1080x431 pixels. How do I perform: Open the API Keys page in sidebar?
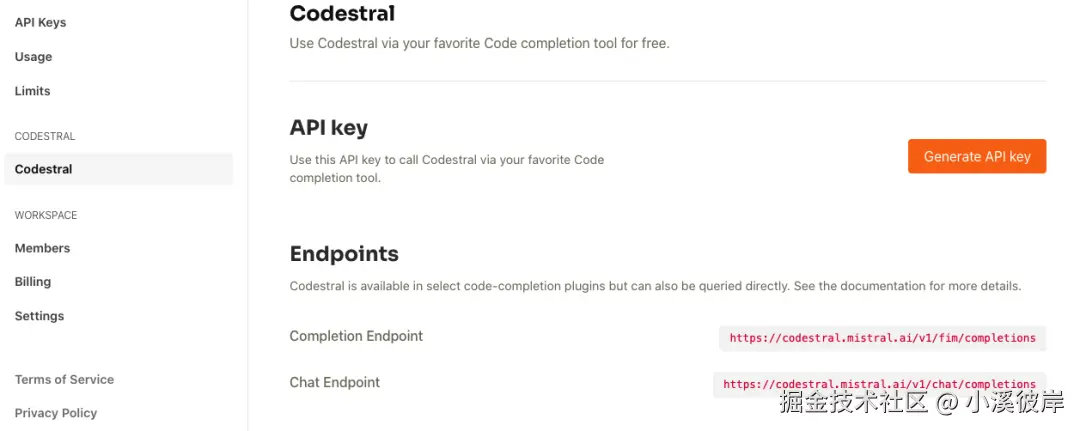pos(40,22)
